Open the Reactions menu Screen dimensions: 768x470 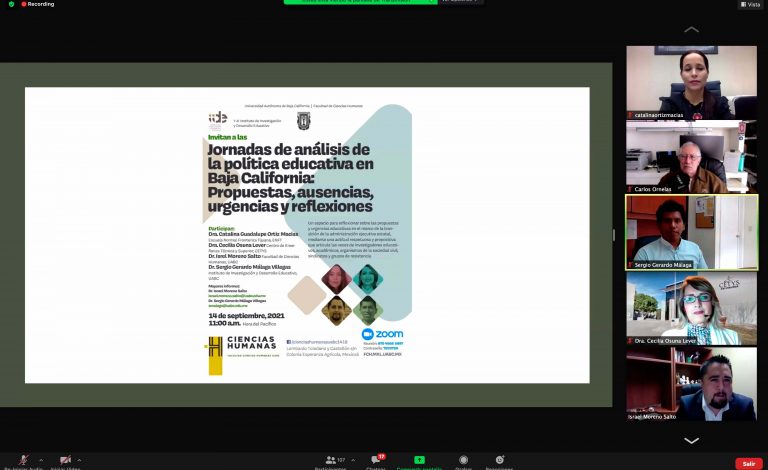coord(499,461)
